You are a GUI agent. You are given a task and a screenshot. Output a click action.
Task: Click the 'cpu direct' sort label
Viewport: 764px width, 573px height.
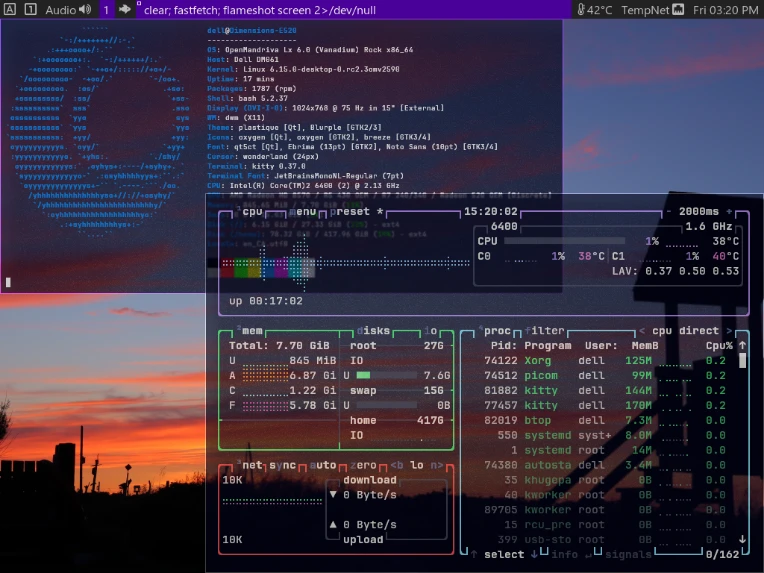point(685,331)
